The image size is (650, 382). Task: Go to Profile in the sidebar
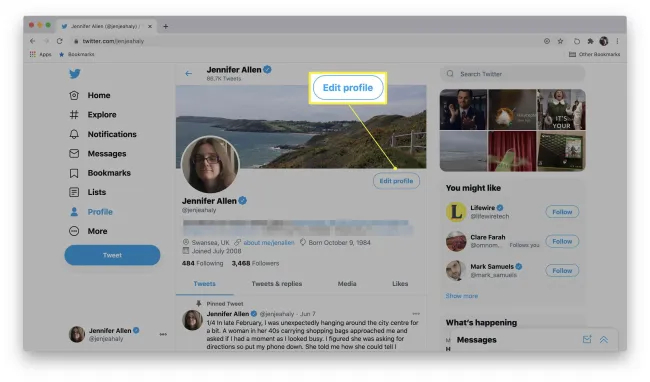100,212
